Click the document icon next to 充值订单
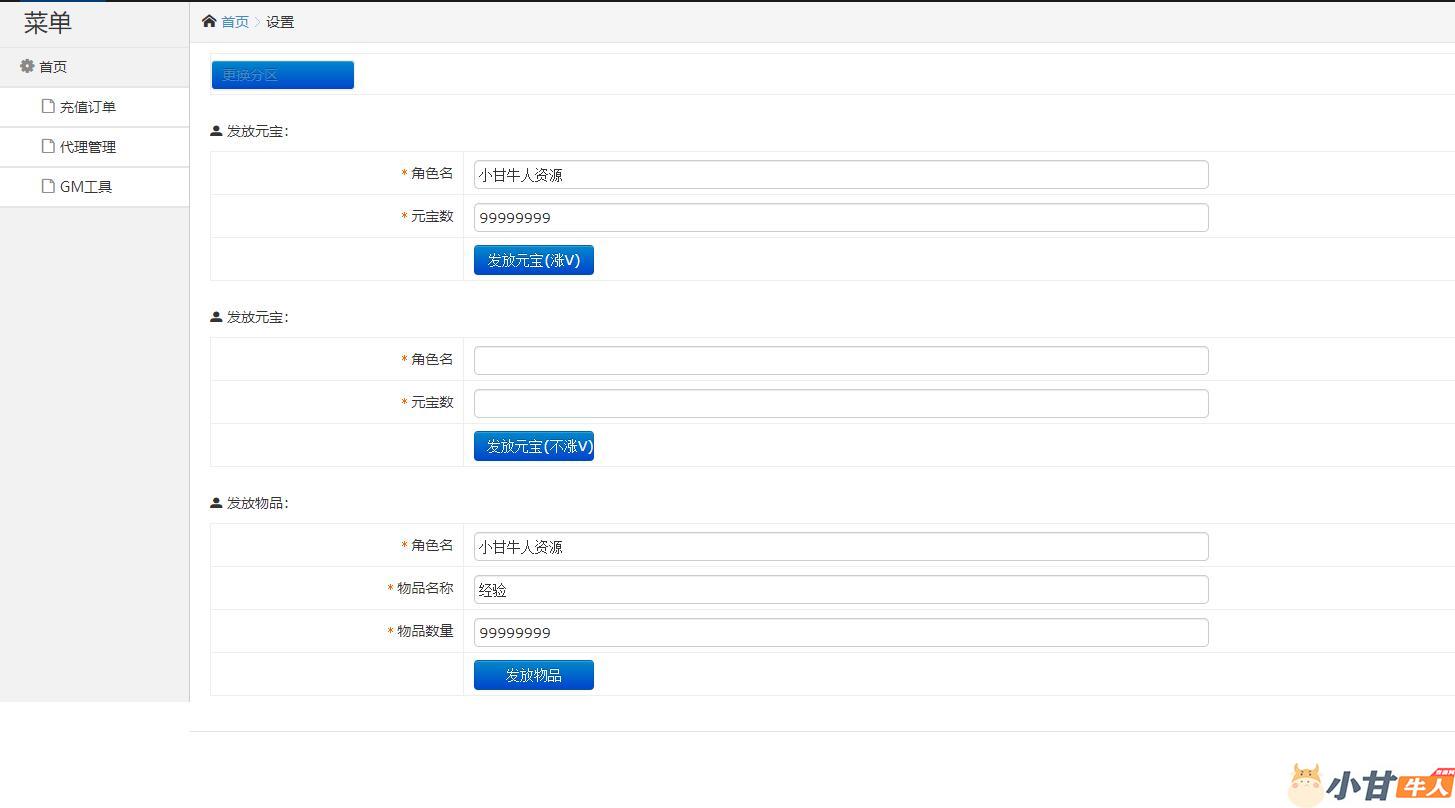Viewport: 1455px width, 808px height. (48, 106)
